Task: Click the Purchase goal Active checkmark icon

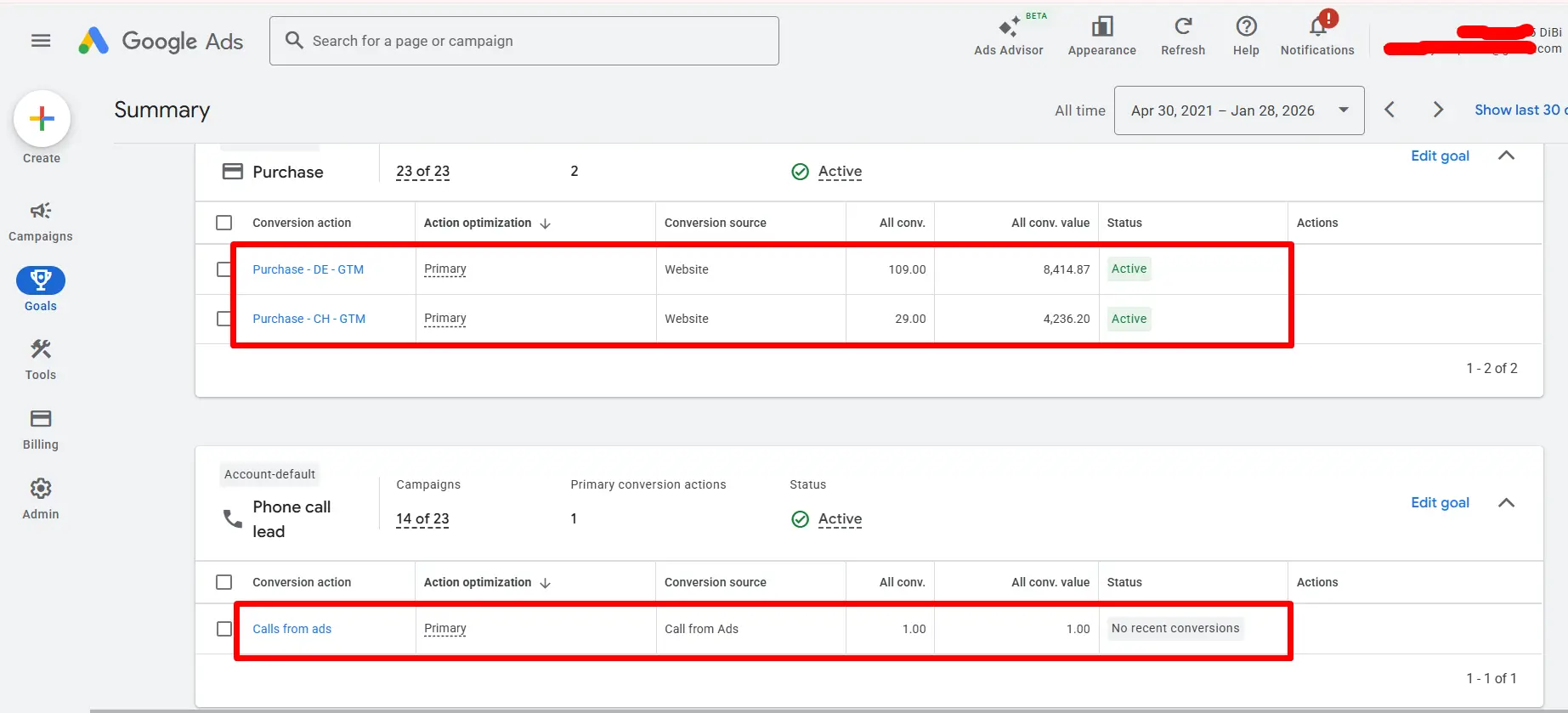Action: pos(800,172)
